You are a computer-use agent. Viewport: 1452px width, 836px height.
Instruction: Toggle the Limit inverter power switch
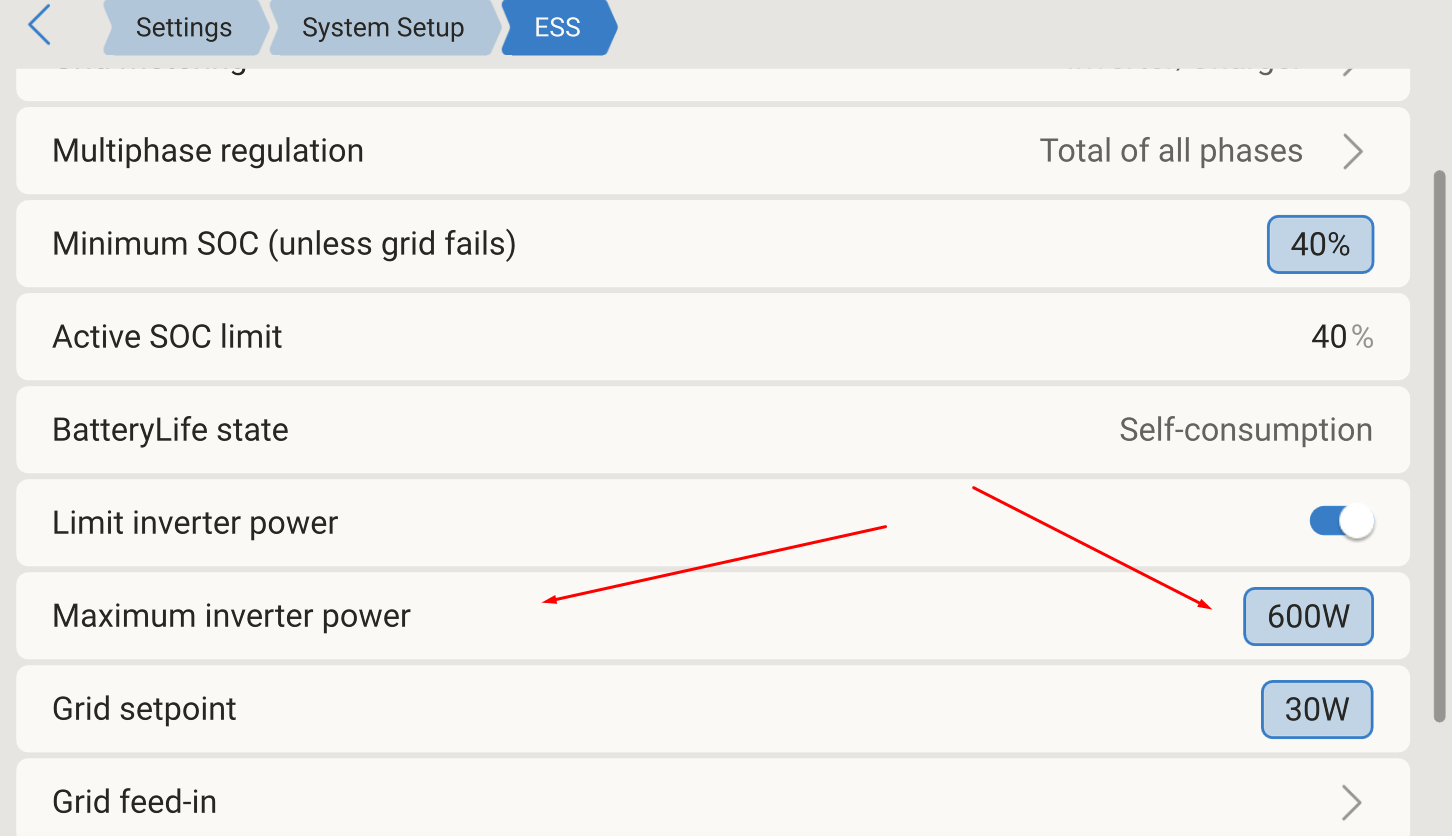pos(1342,522)
